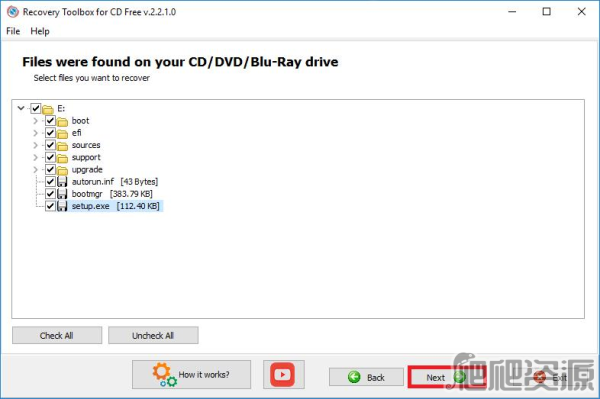Click the efi folder icon
600x399 pixels.
62,134
